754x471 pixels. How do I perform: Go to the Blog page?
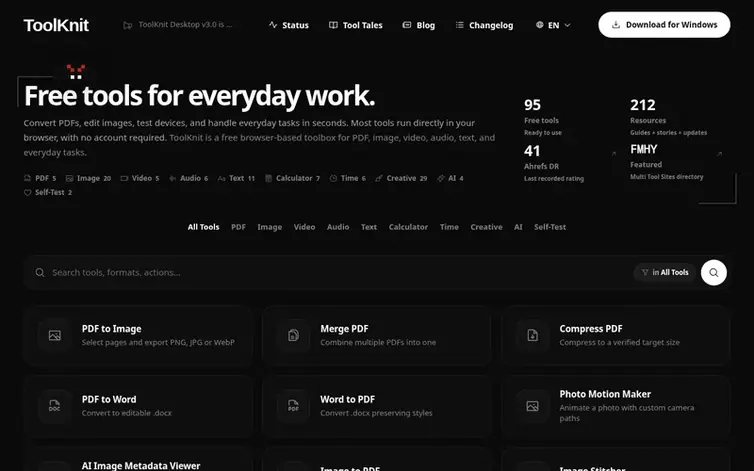tap(419, 25)
